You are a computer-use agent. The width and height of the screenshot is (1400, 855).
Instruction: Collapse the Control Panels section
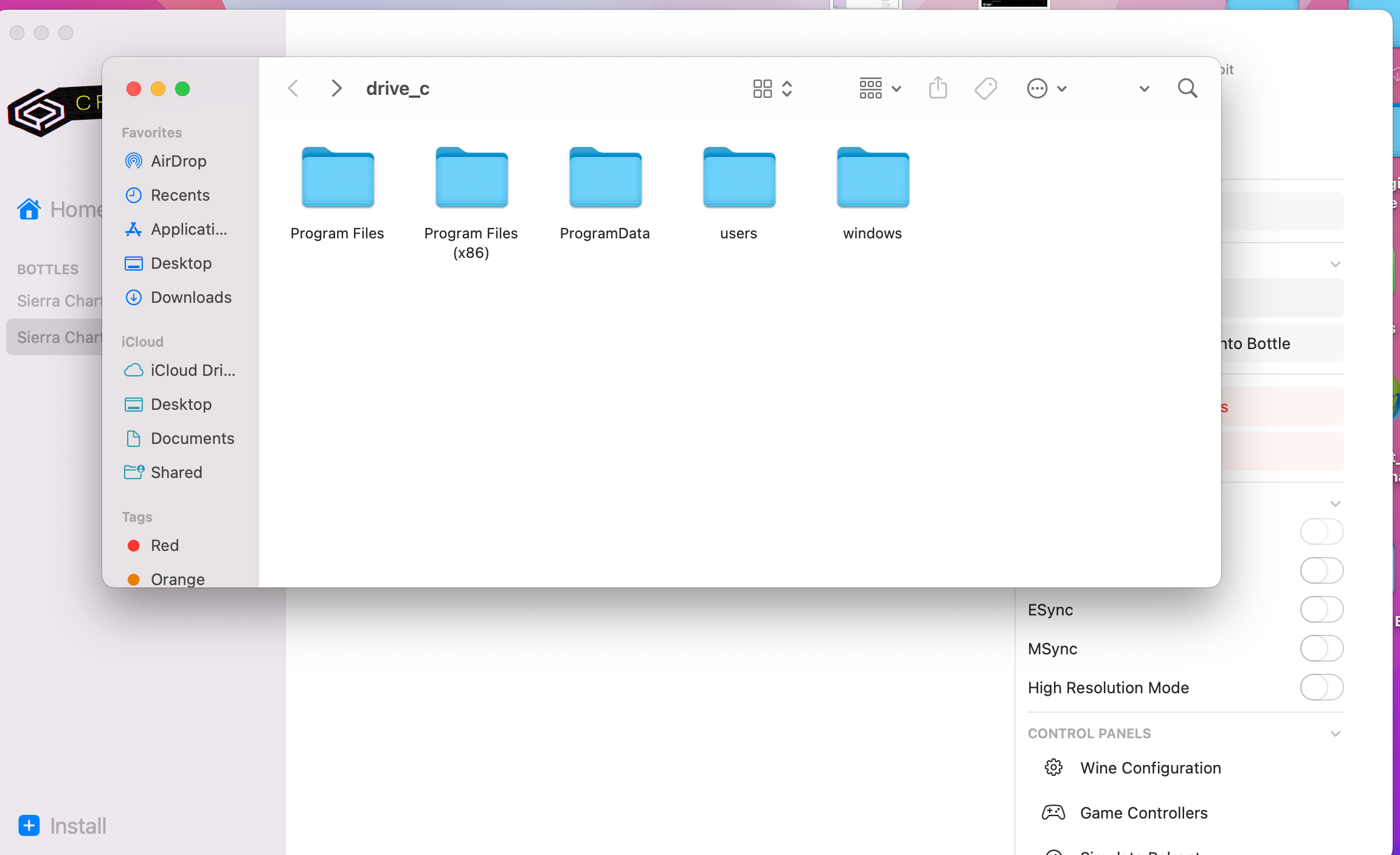click(1335, 733)
